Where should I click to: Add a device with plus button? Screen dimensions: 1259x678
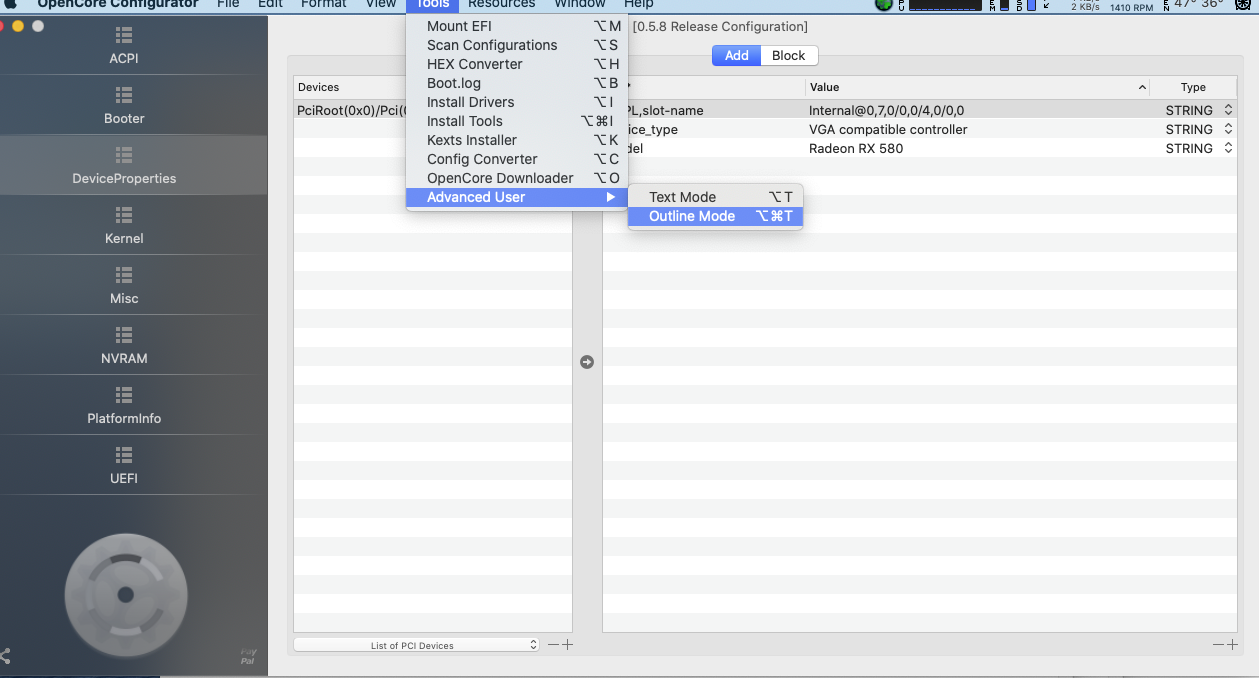[567, 645]
